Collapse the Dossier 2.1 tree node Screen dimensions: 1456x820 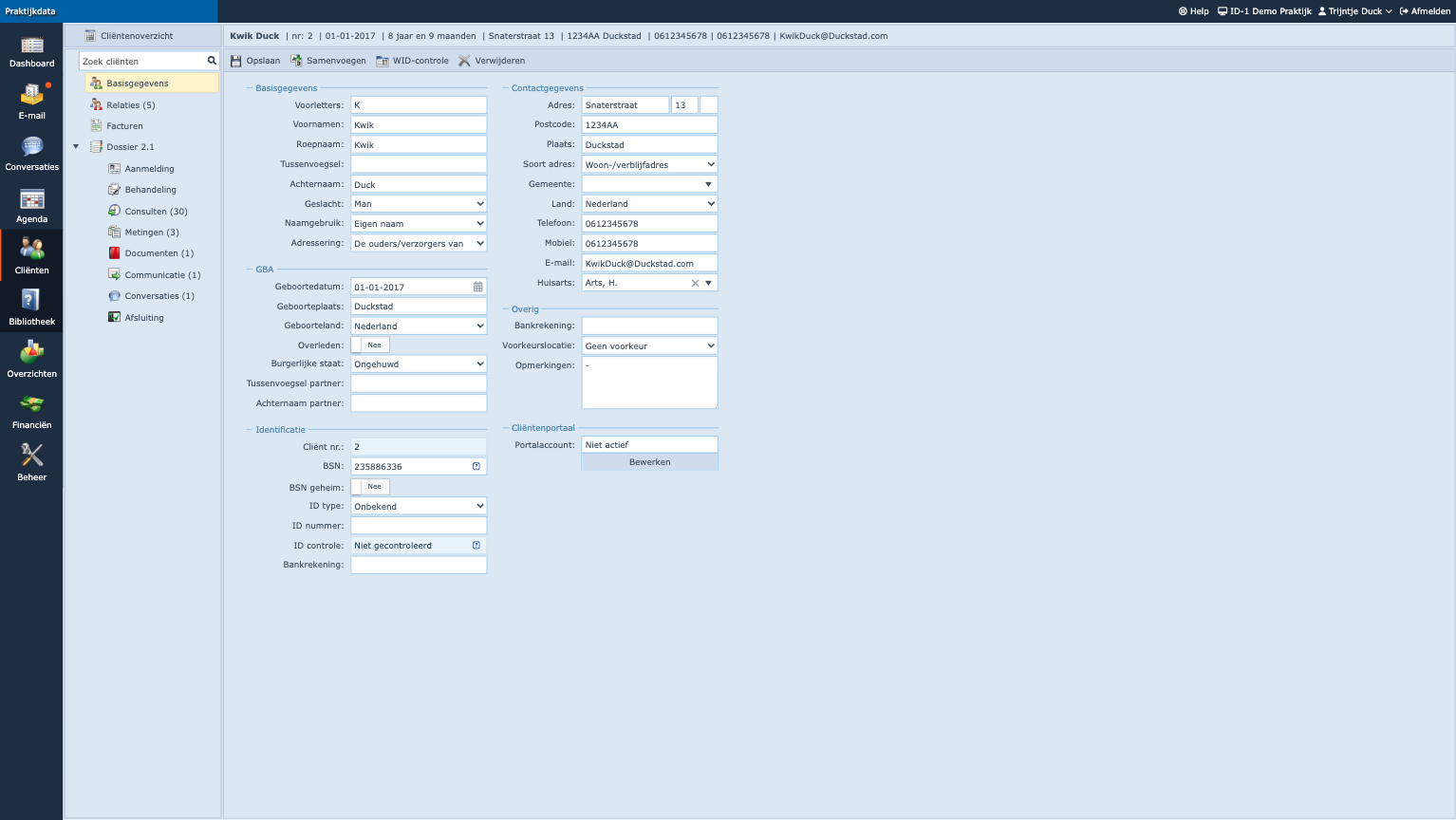pyautogui.click(x=76, y=147)
